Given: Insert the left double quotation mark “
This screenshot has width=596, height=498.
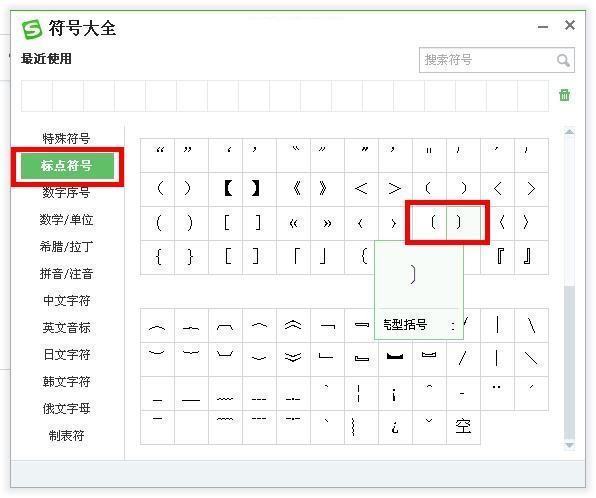Looking at the screenshot, I should pos(157,155).
